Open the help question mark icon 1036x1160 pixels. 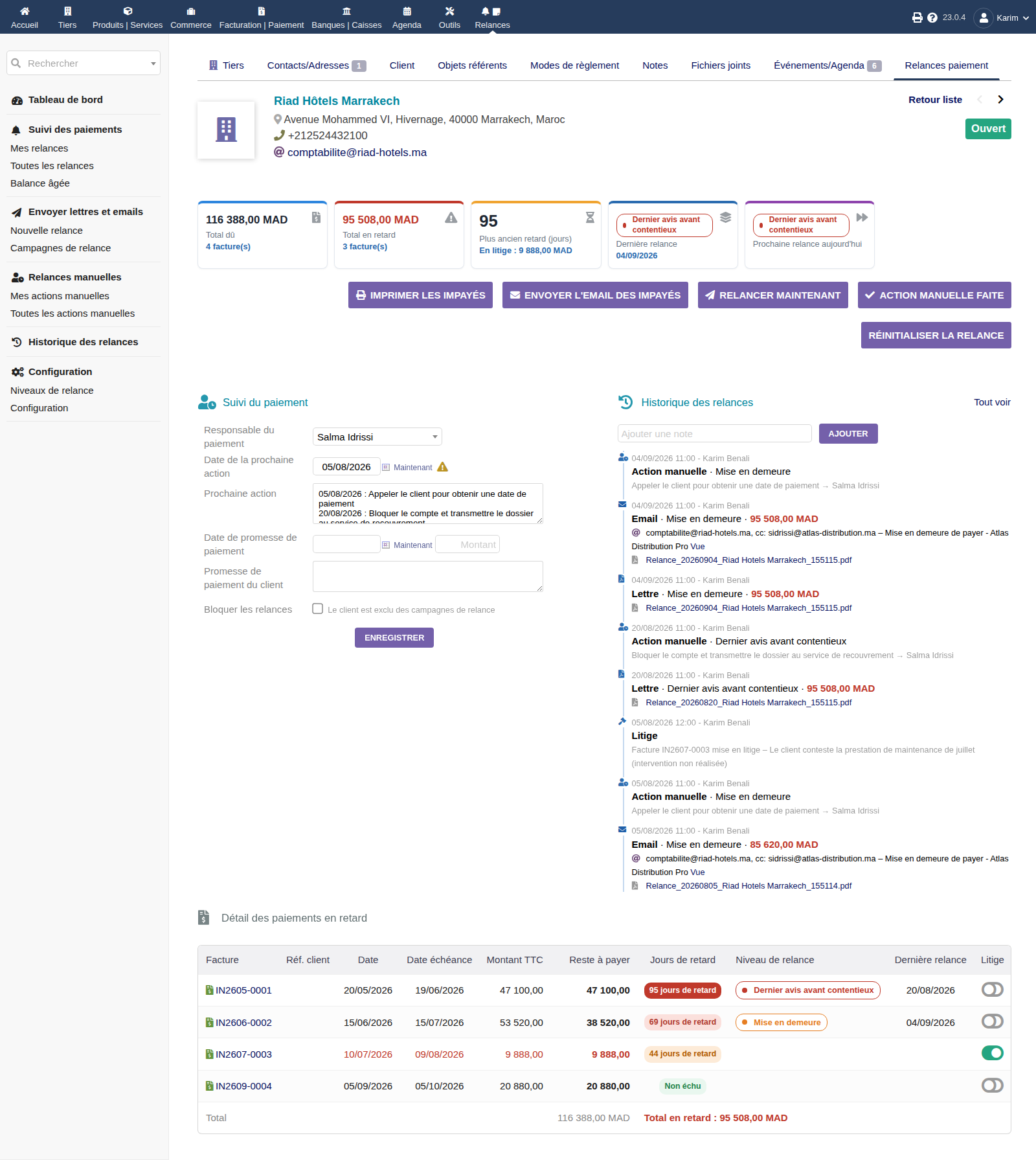(x=932, y=17)
